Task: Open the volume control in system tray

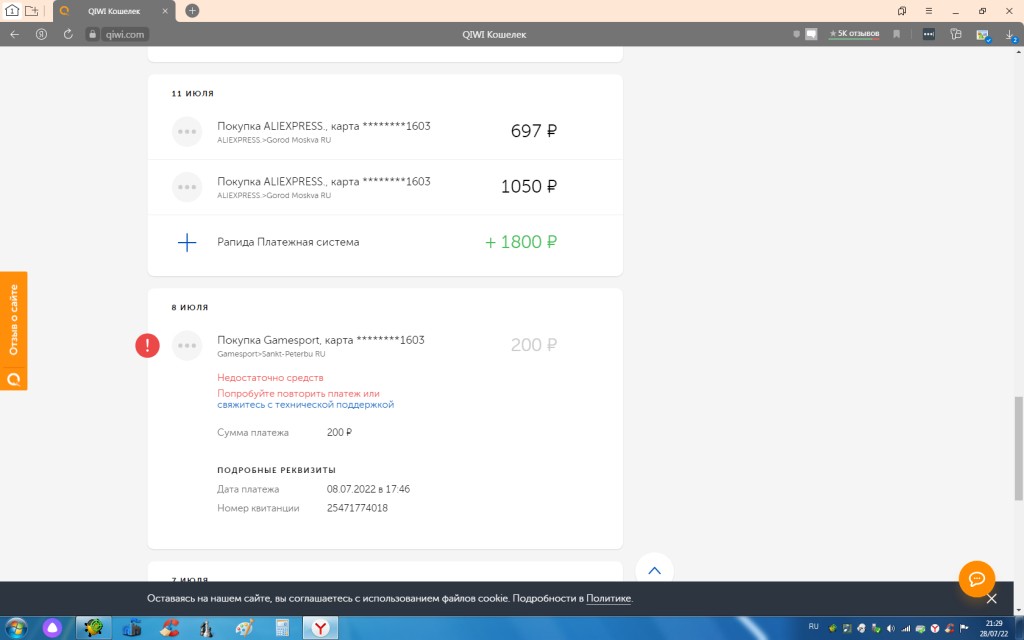Action: [x=891, y=628]
